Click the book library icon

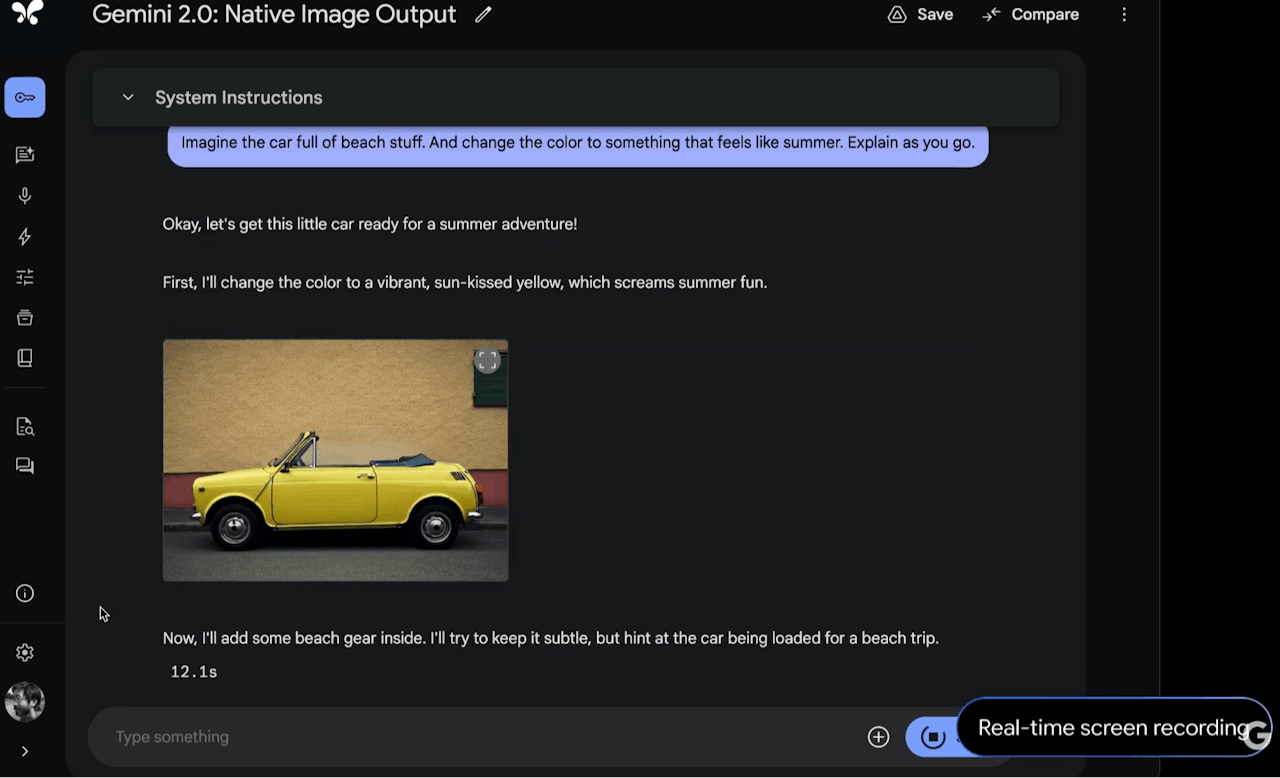point(25,358)
